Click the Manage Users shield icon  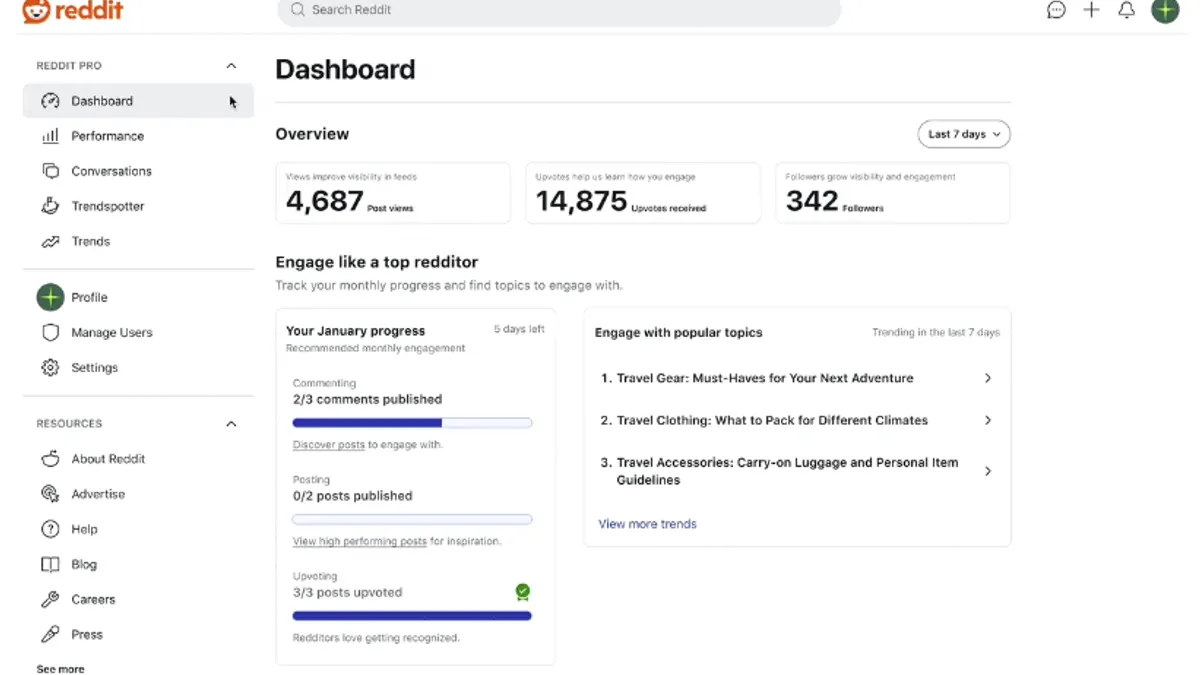50,332
